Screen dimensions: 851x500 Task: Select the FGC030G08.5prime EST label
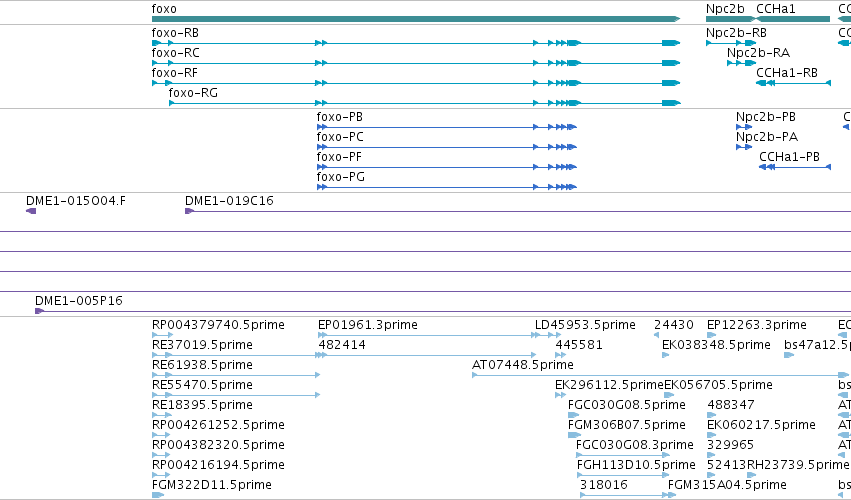627,405
